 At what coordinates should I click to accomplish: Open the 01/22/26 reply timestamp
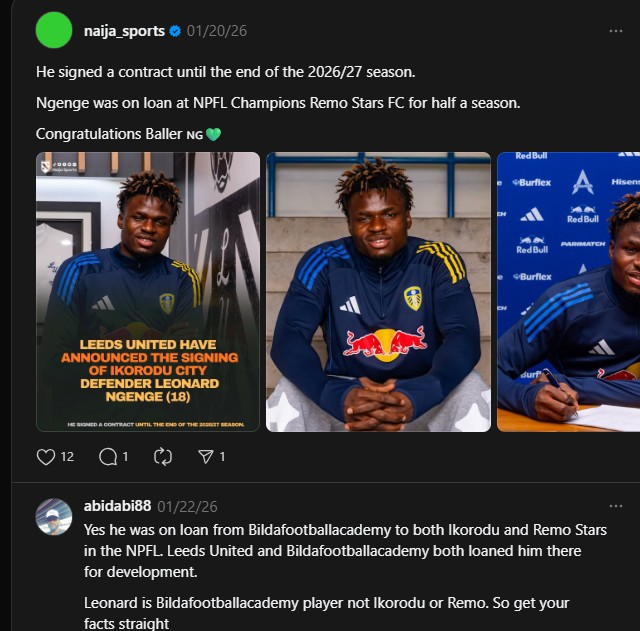[187, 507]
